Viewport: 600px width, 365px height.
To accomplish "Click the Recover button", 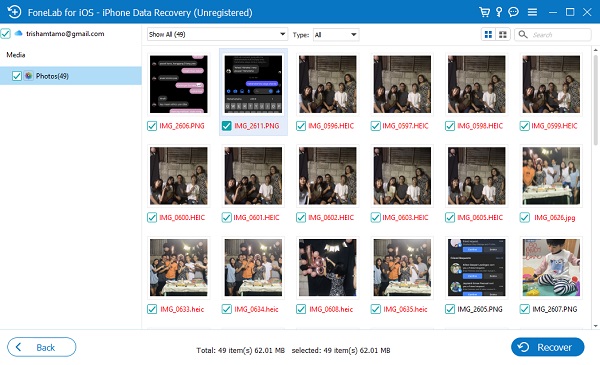I will (547, 347).
